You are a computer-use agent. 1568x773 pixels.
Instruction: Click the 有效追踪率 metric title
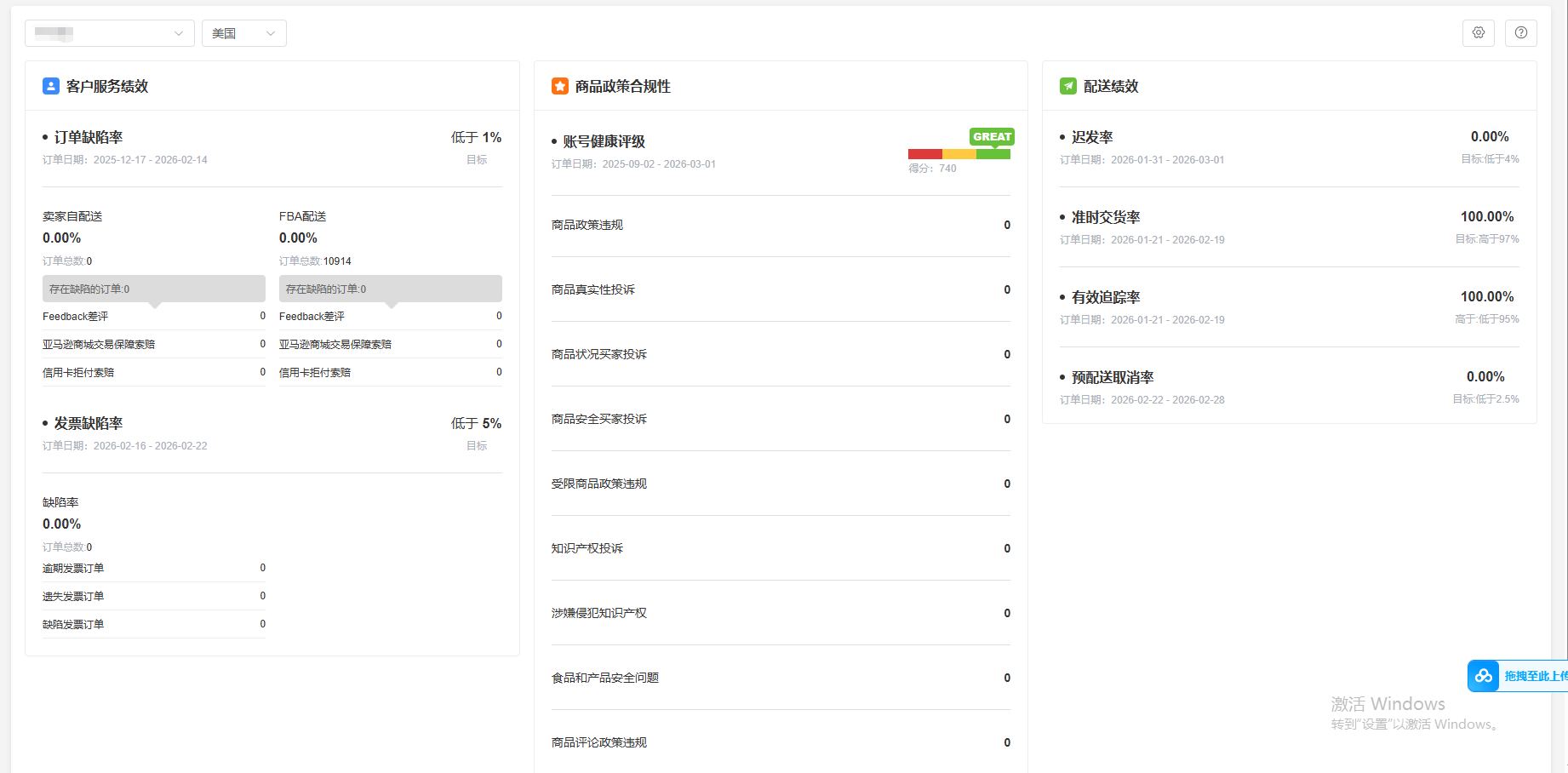pyautogui.click(x=1105, y=297)
